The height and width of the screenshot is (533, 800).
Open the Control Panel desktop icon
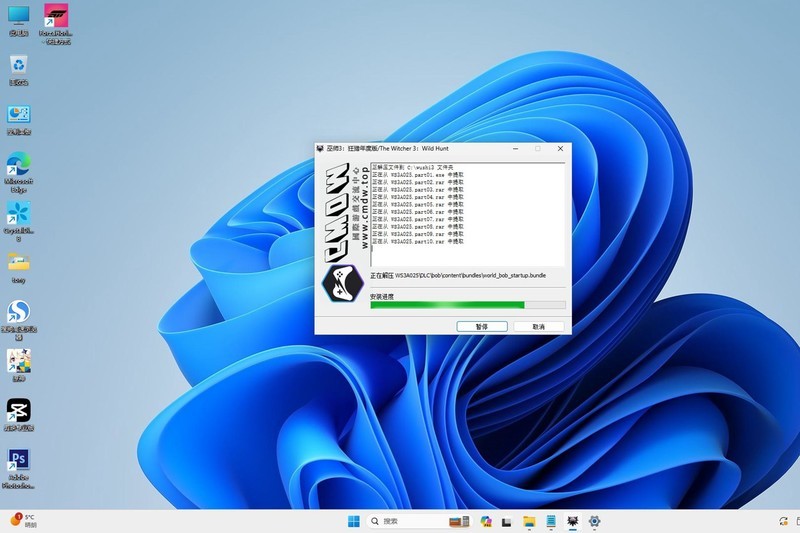[x=18, y=119]
